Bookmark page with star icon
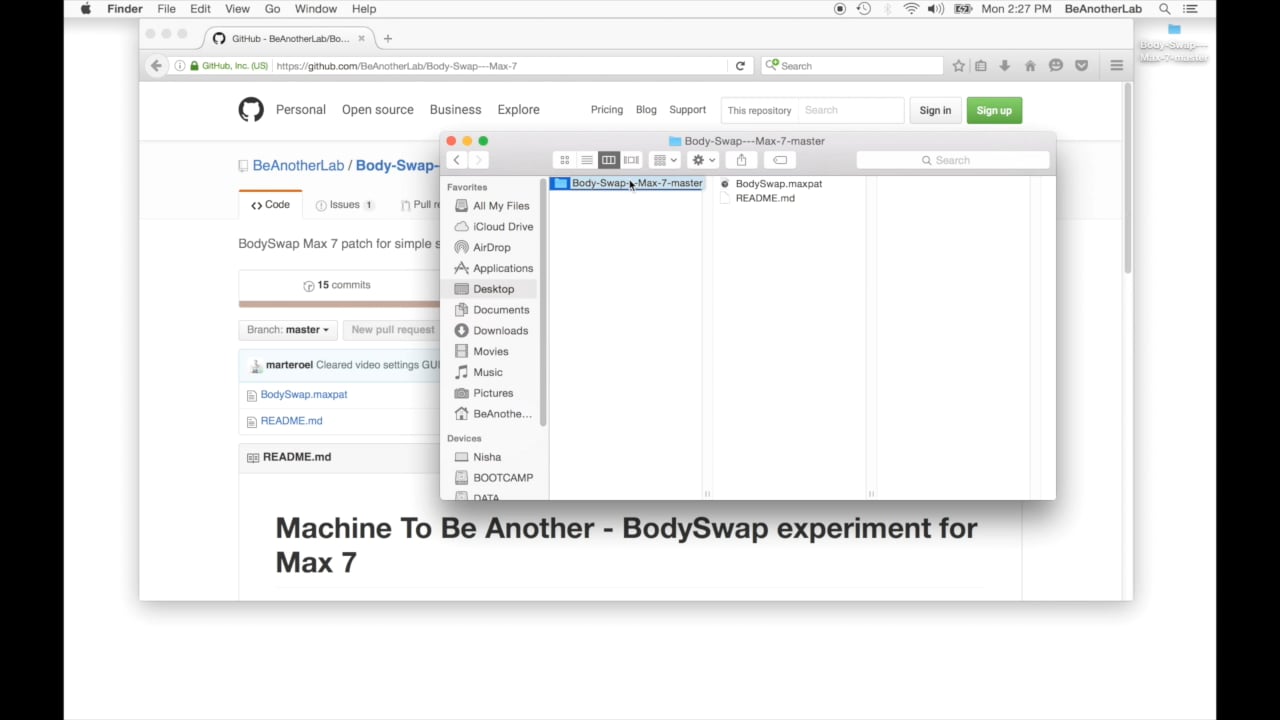Screen dimensions: 1280x720 959,66
